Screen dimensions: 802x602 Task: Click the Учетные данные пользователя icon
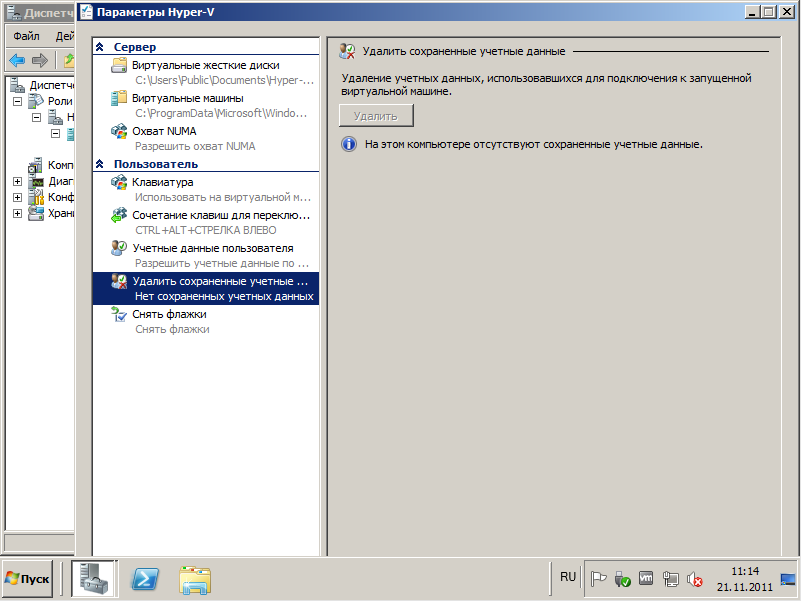pyautogui.click(x=119, y=248)
